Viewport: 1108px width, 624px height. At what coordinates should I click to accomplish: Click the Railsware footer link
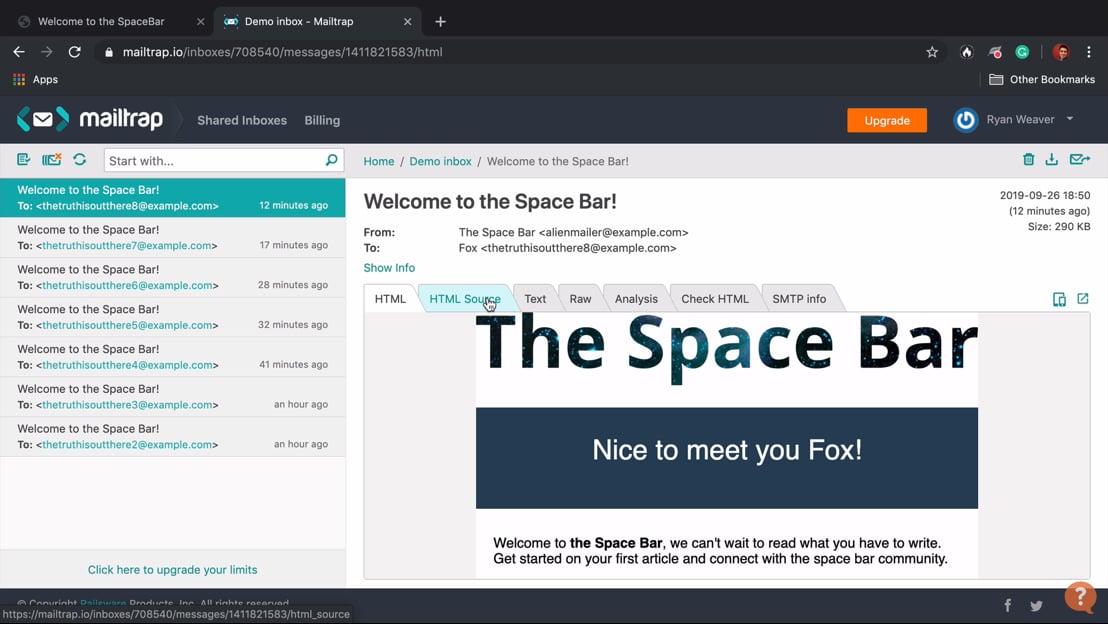pyautogui.click(x=103, y=603)
